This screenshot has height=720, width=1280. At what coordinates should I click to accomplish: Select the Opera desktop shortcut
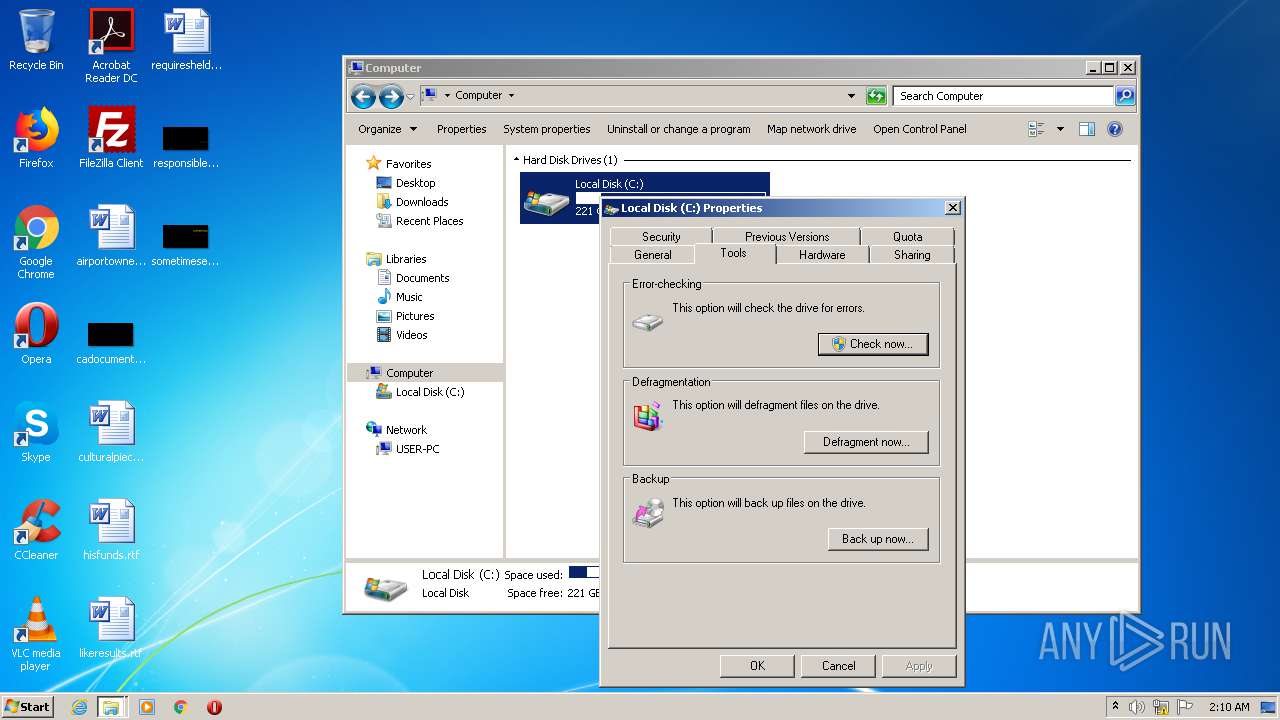[x=36, y=334]
